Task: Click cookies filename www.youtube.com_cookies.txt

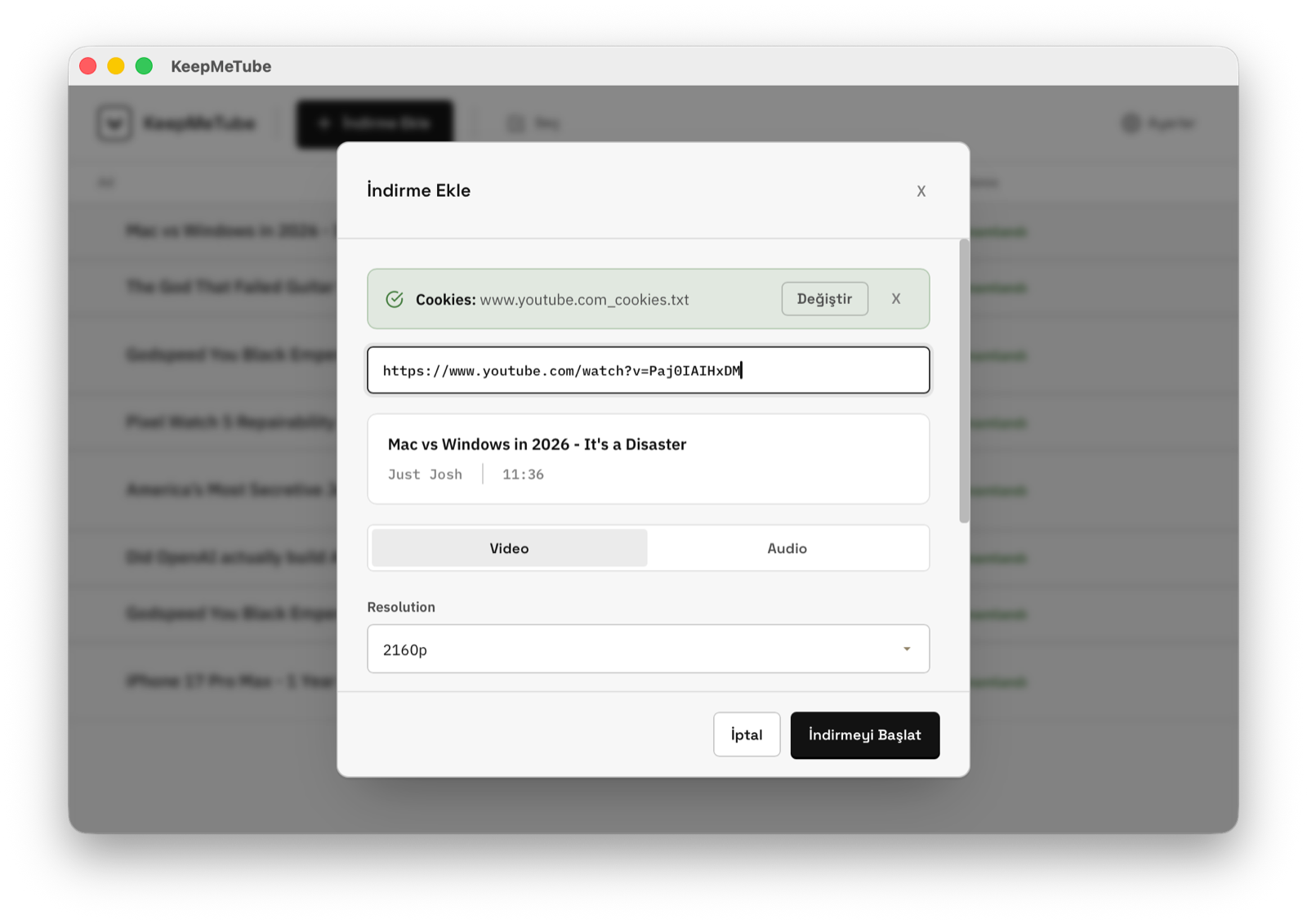Action: click(584, 300)
